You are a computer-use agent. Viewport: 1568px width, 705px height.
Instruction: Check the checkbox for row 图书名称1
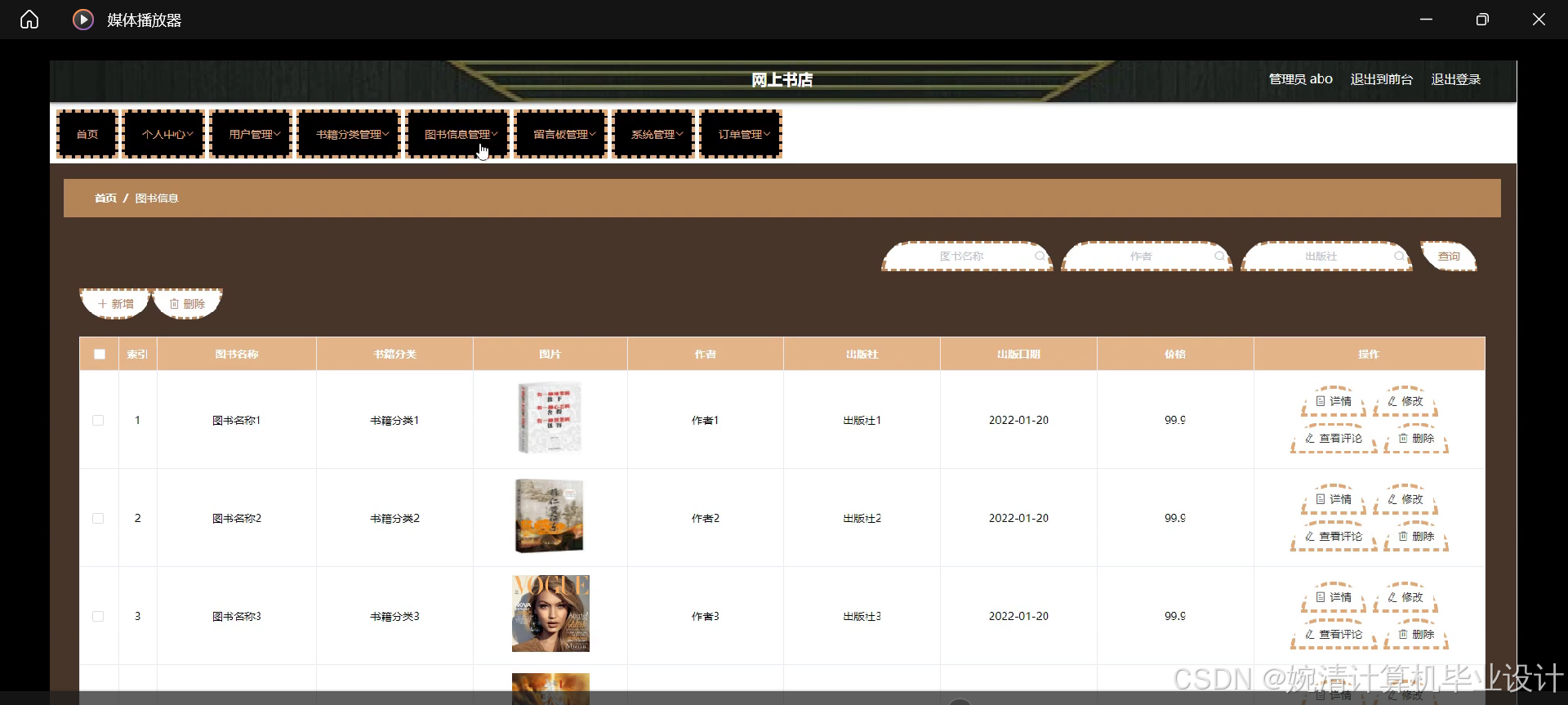(98, 420)
